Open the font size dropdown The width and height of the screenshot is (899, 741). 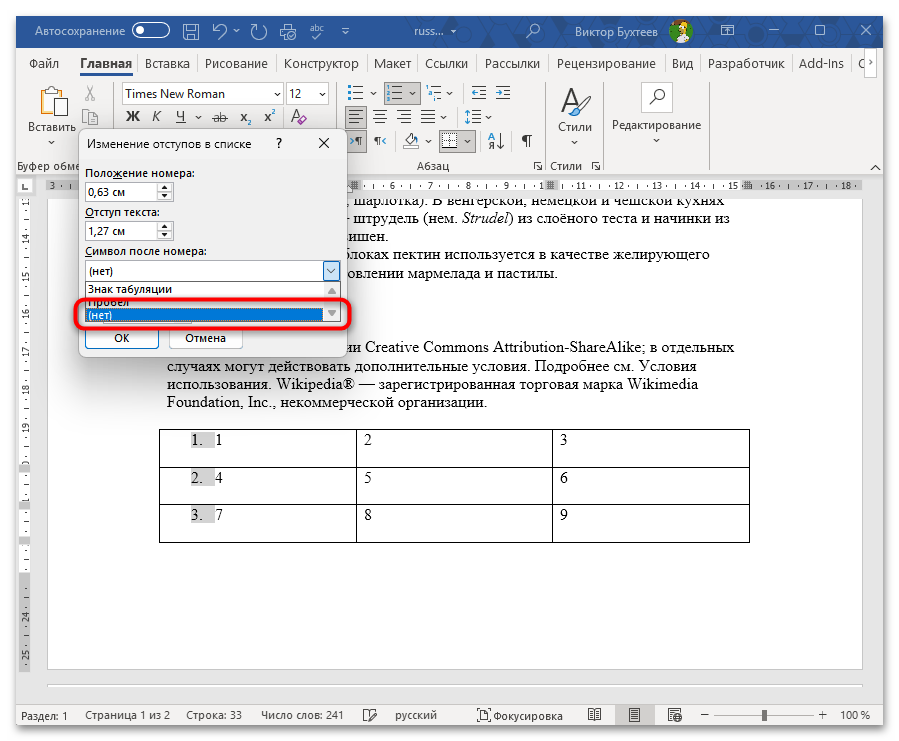321,94
